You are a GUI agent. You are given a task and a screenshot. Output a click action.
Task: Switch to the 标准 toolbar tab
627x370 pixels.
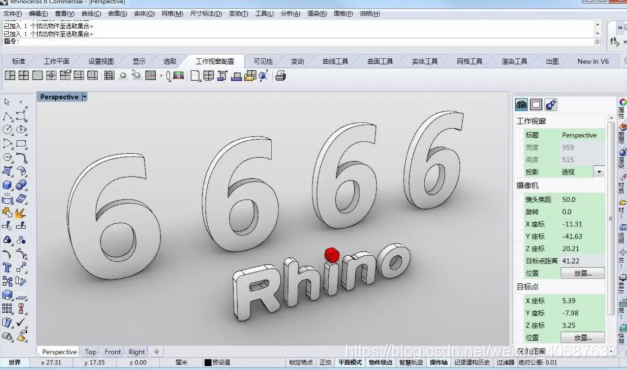pos(18,61)
